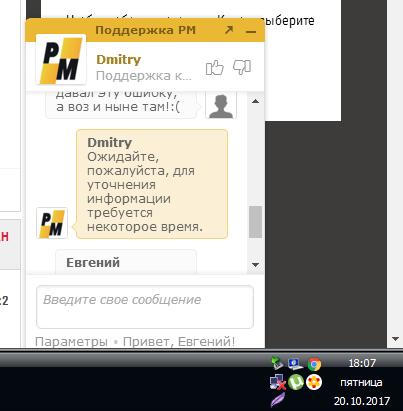Click the Dmitry agent name in header
This screenshot has width=403, height=411.
pyautogui.click(x=119, y=60)
